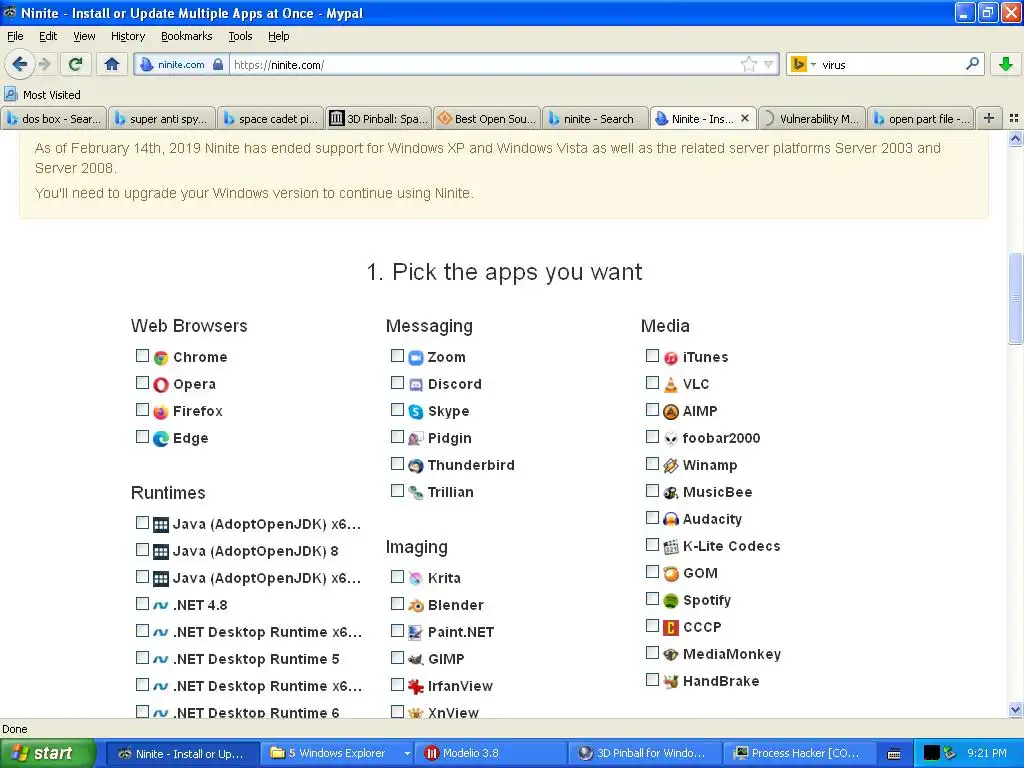Open a new tab with plus button
This screenshot has height=768, width=1024.
(989, 118)
